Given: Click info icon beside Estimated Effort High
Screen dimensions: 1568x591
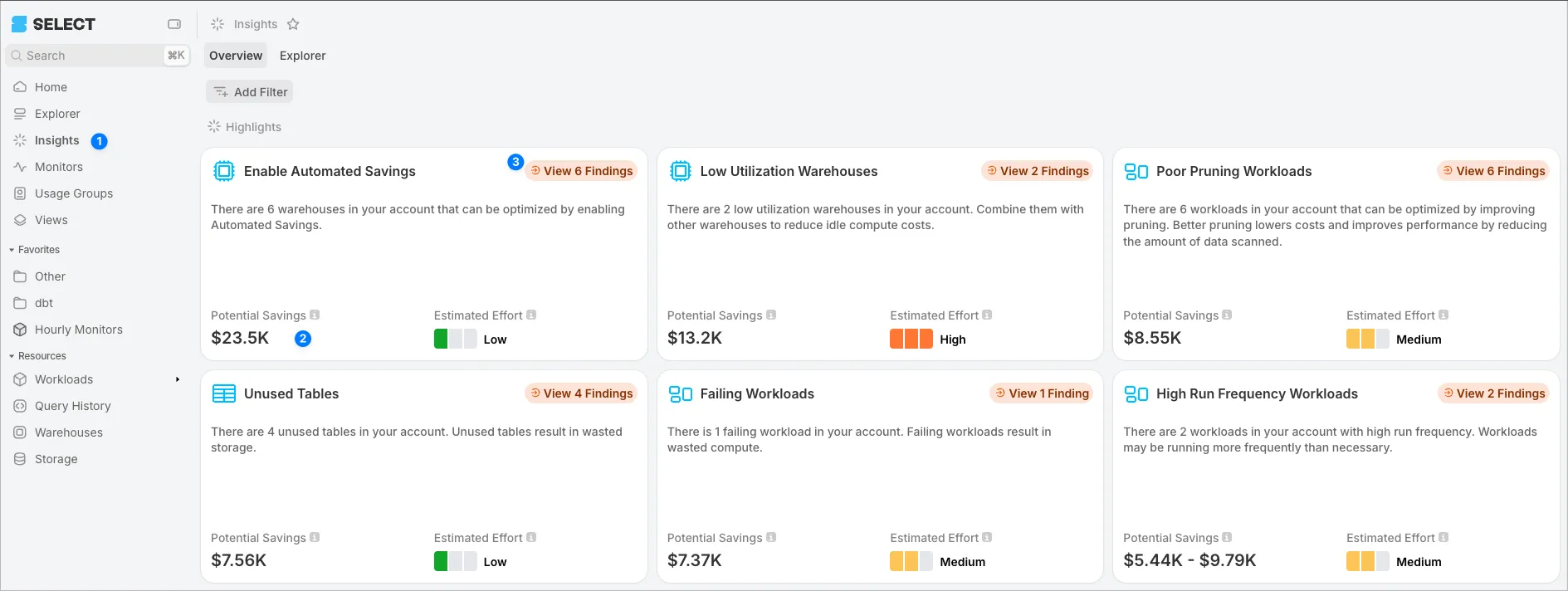Looking at the screenshot, I should [987, 315].
